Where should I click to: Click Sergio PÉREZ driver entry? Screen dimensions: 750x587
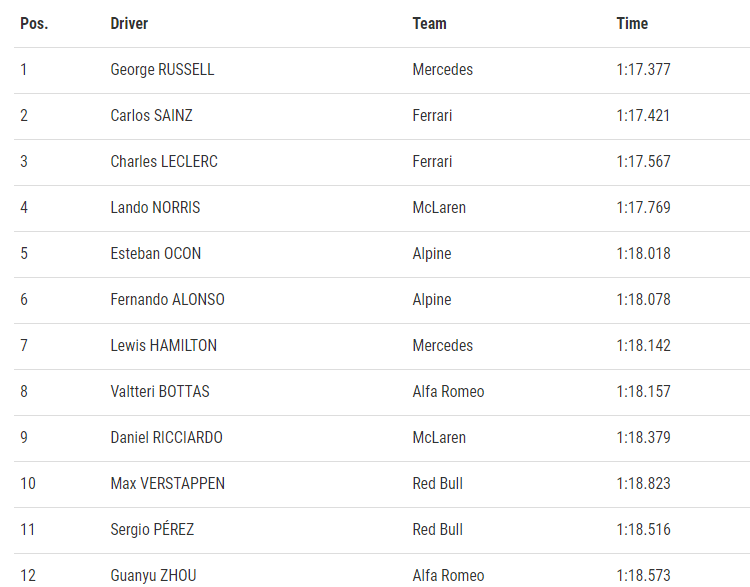pyautogui.click(x=152, y=529)
